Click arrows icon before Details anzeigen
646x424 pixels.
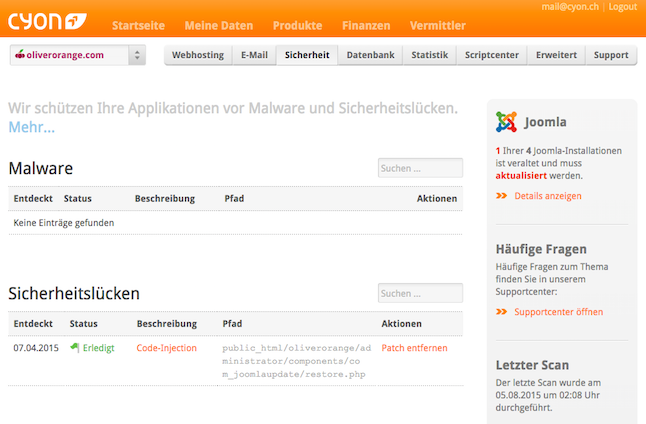[501, 196]
